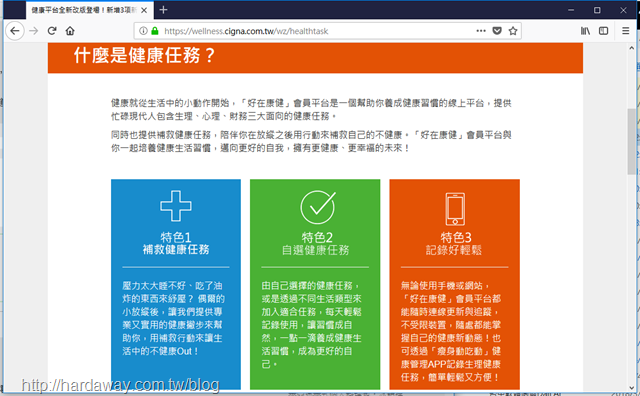The height and width of the screenshot is (396, 640).
Task: Open page actions three-dot menu
Action: [481, 31]
